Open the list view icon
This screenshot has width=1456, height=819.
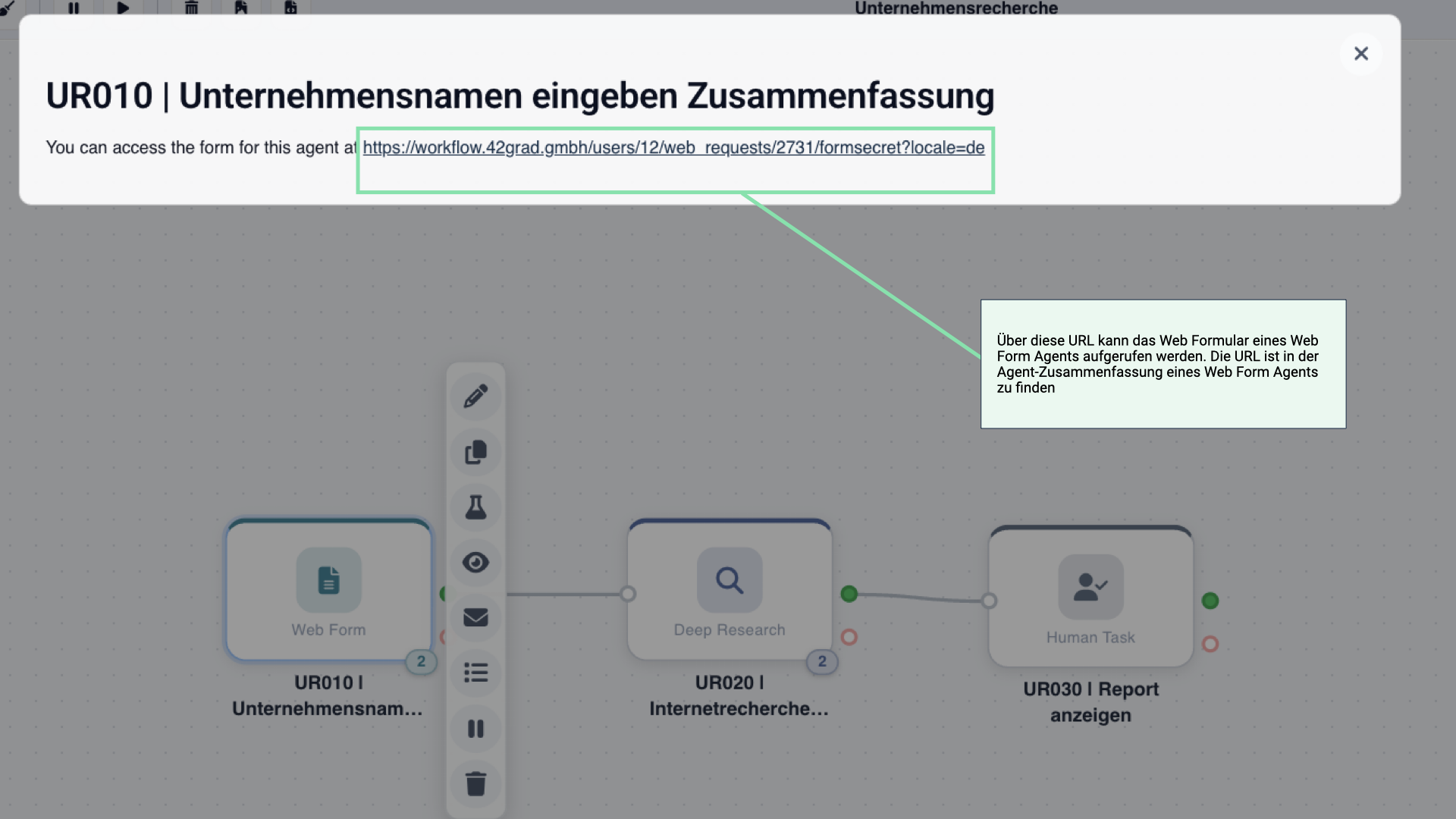click(x=475, y=673)
